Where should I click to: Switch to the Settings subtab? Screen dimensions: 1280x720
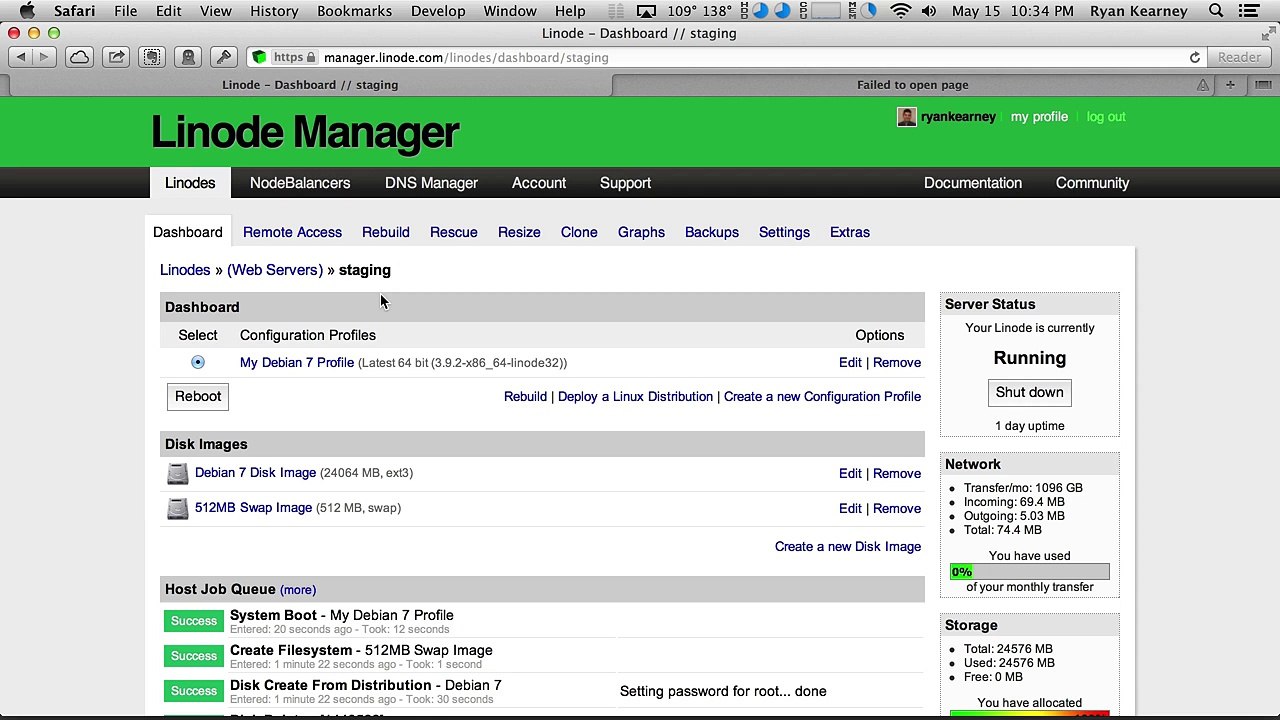click(784, 232)
